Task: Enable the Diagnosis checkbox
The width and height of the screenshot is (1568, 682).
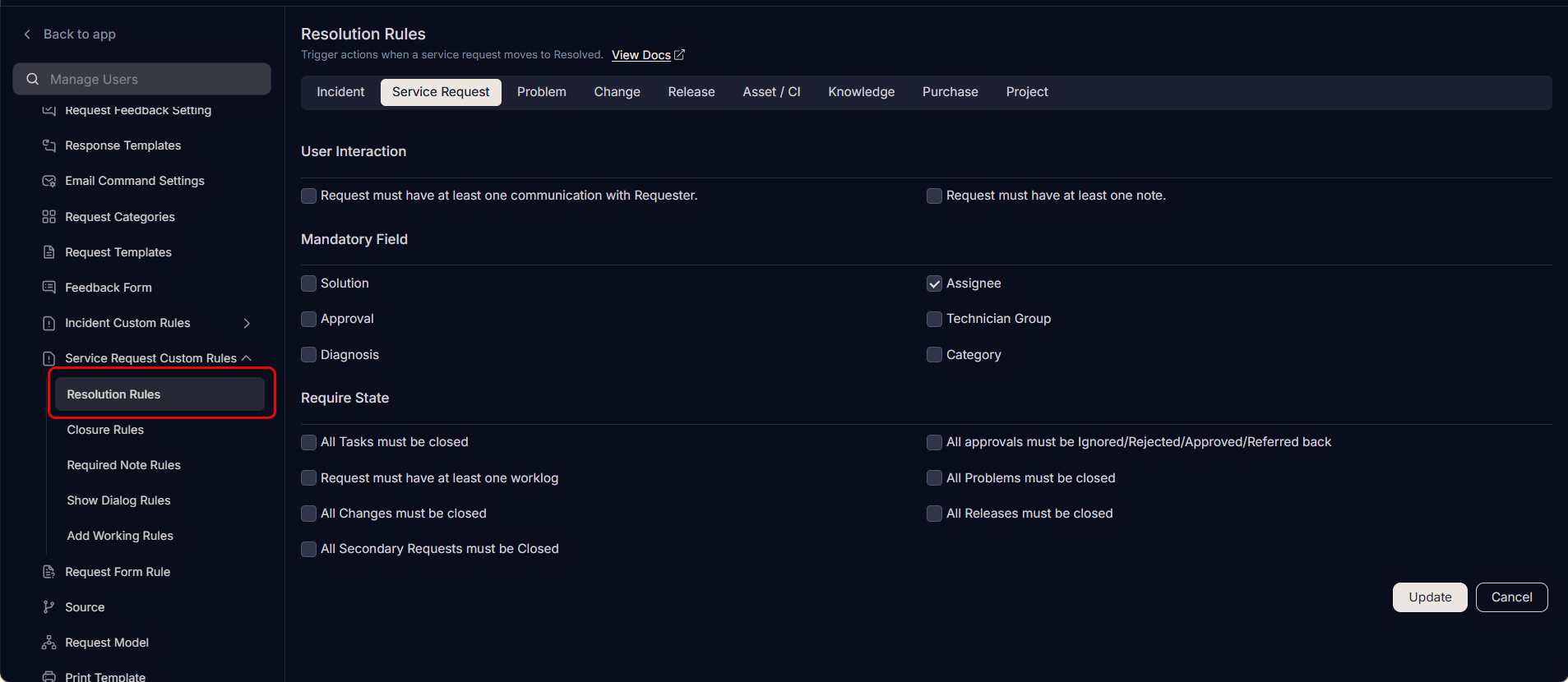Action: (x=308, y=355)
